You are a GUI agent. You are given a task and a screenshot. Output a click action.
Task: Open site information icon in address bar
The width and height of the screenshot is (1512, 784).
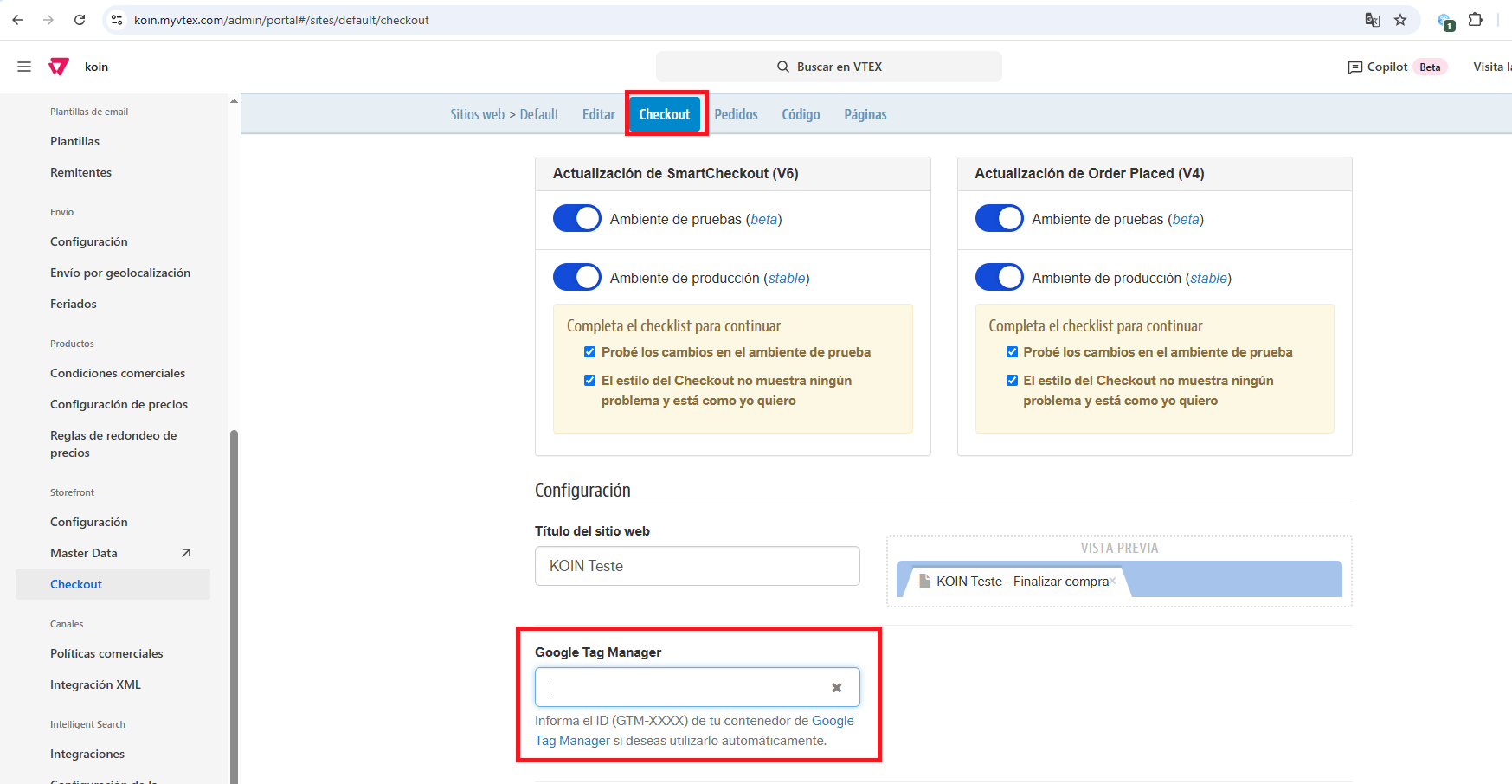pos(117,20)
